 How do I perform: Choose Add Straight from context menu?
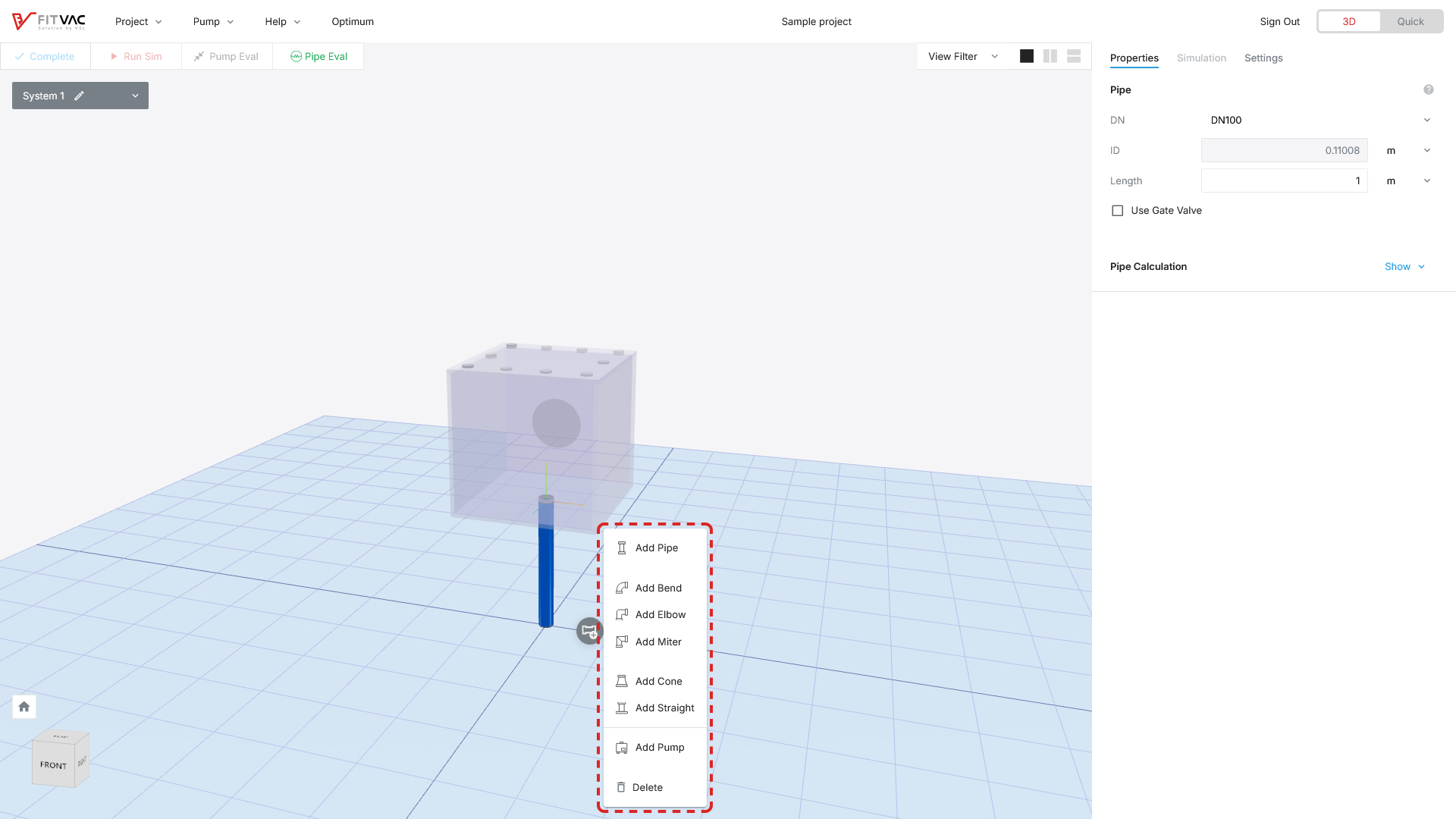pos(655,708)
